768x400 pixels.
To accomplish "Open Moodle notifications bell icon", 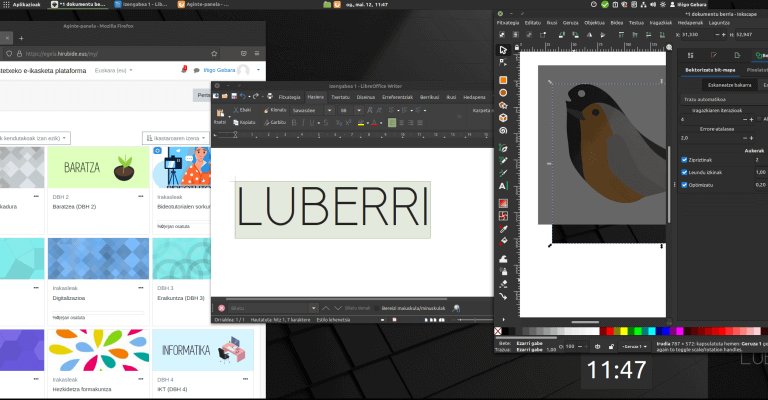I will click(183, 70).
